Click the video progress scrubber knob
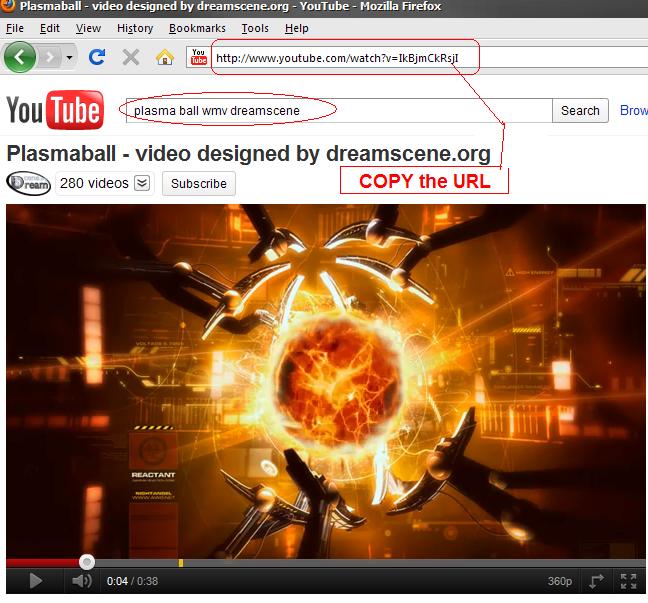648x603 pixels. 87,562
